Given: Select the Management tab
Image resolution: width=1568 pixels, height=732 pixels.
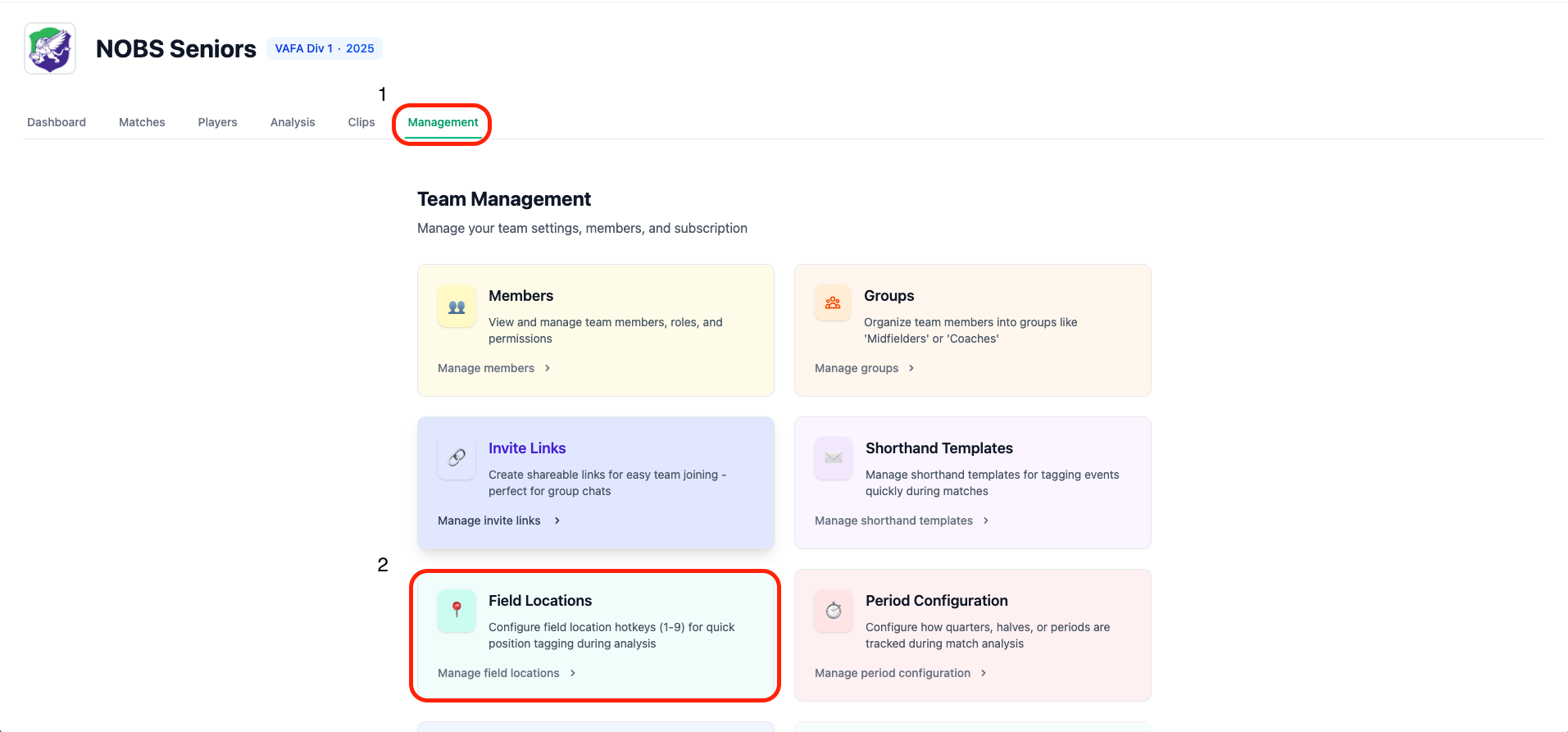Looking at the screenshot, I should click(x=443, y=122).
